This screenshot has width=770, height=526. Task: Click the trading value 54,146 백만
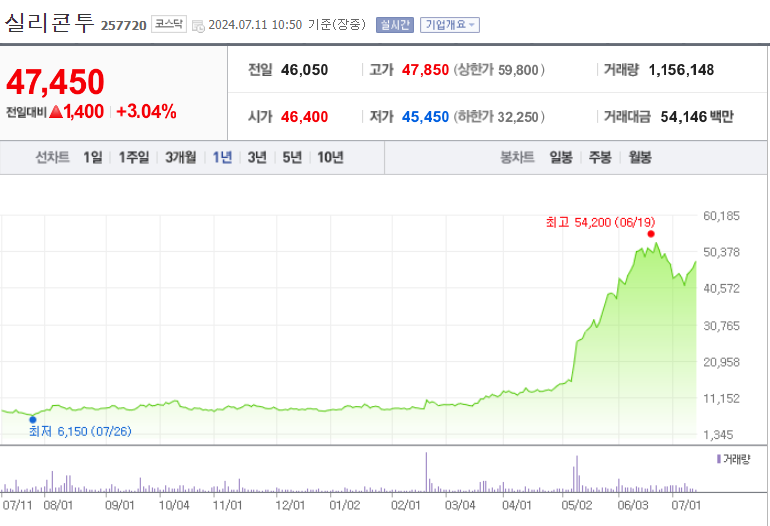697,117
